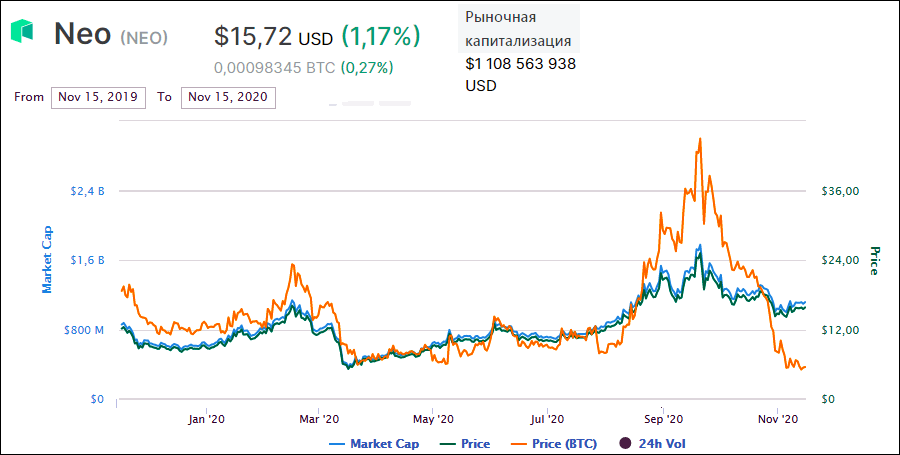Viewport: 900px width, 455px height.
Task: Click the $15,72 USD price value
Action: tap(273, 37)
